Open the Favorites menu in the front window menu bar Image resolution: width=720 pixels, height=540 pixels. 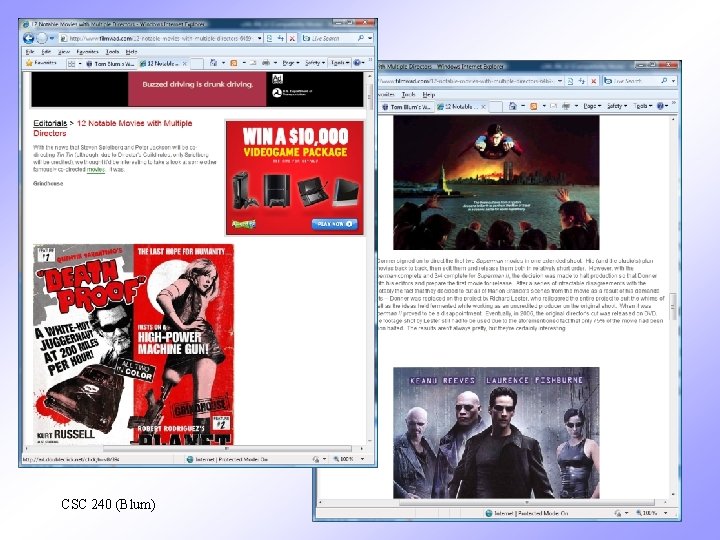[87, 52]
